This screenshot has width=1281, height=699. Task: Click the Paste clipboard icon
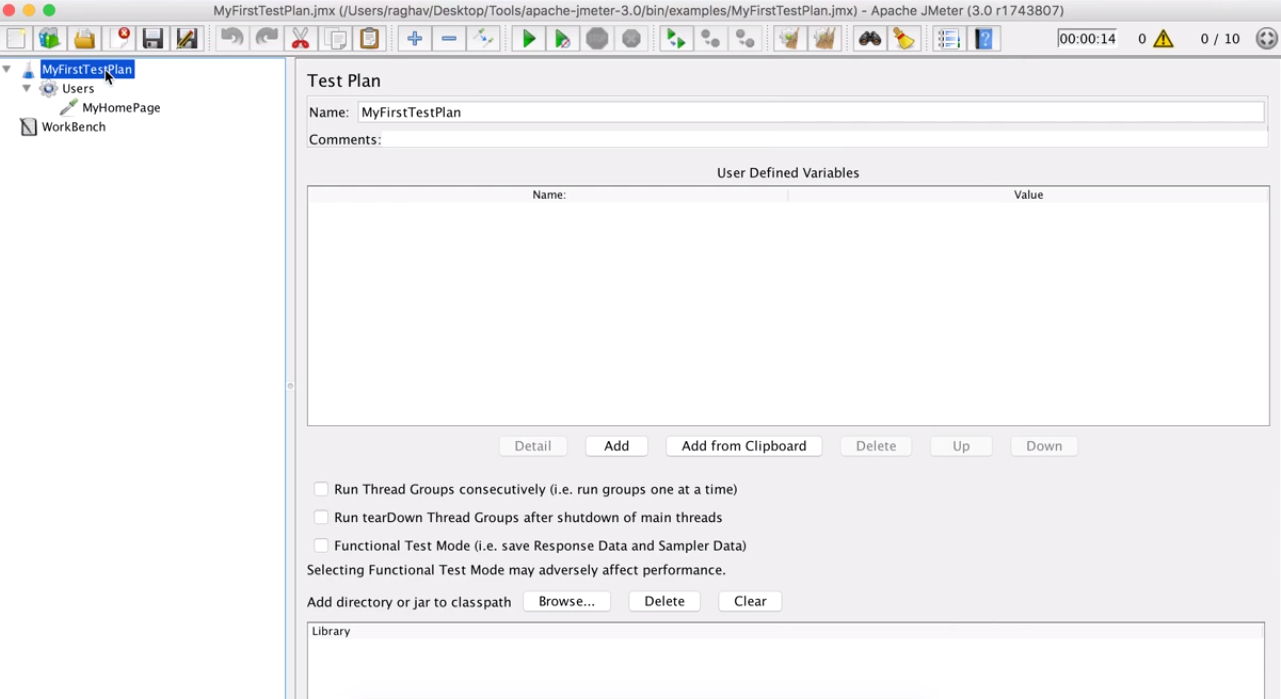pos(369,39)
